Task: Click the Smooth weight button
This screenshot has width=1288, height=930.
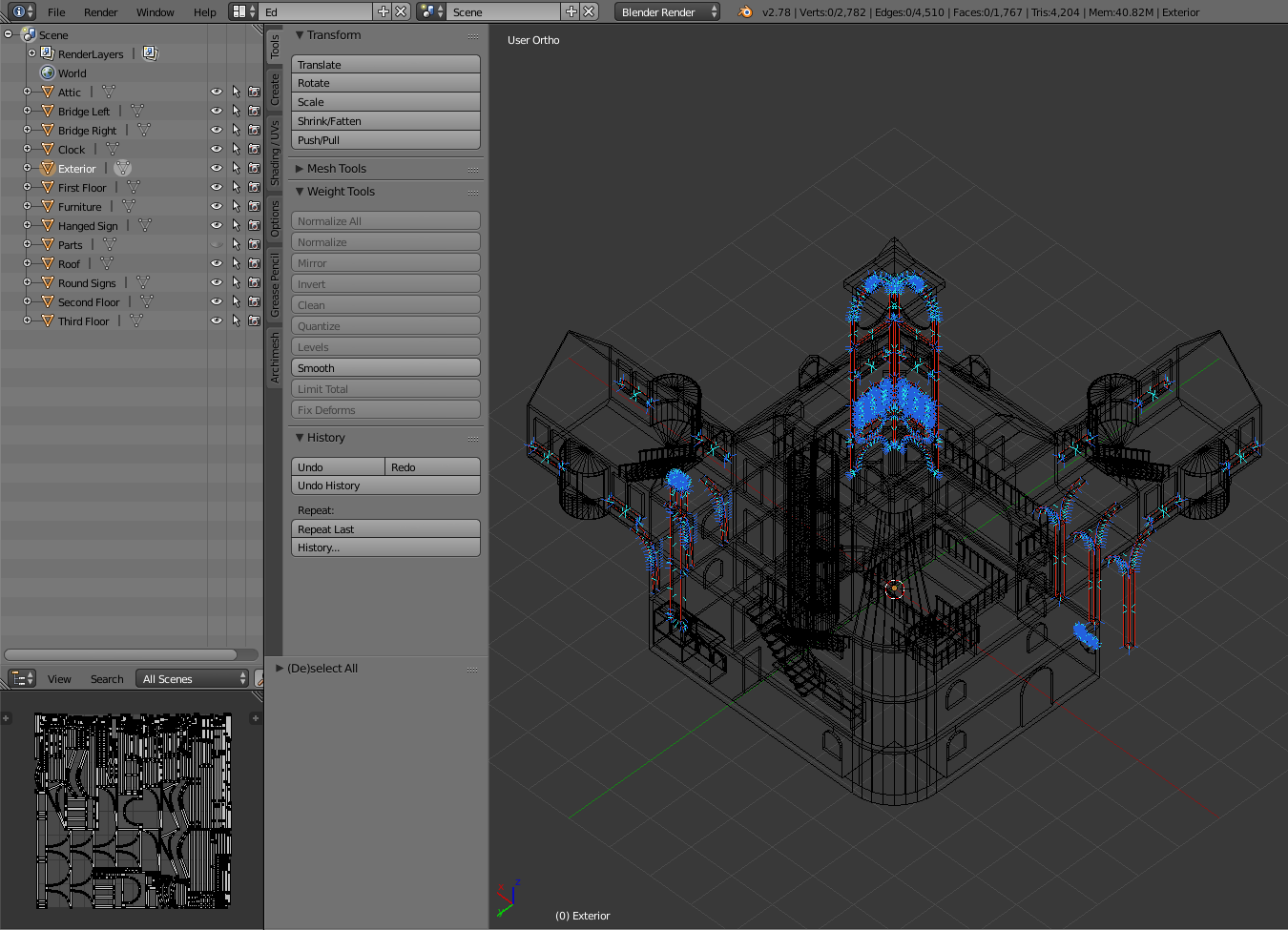Action: pos(385,368)
